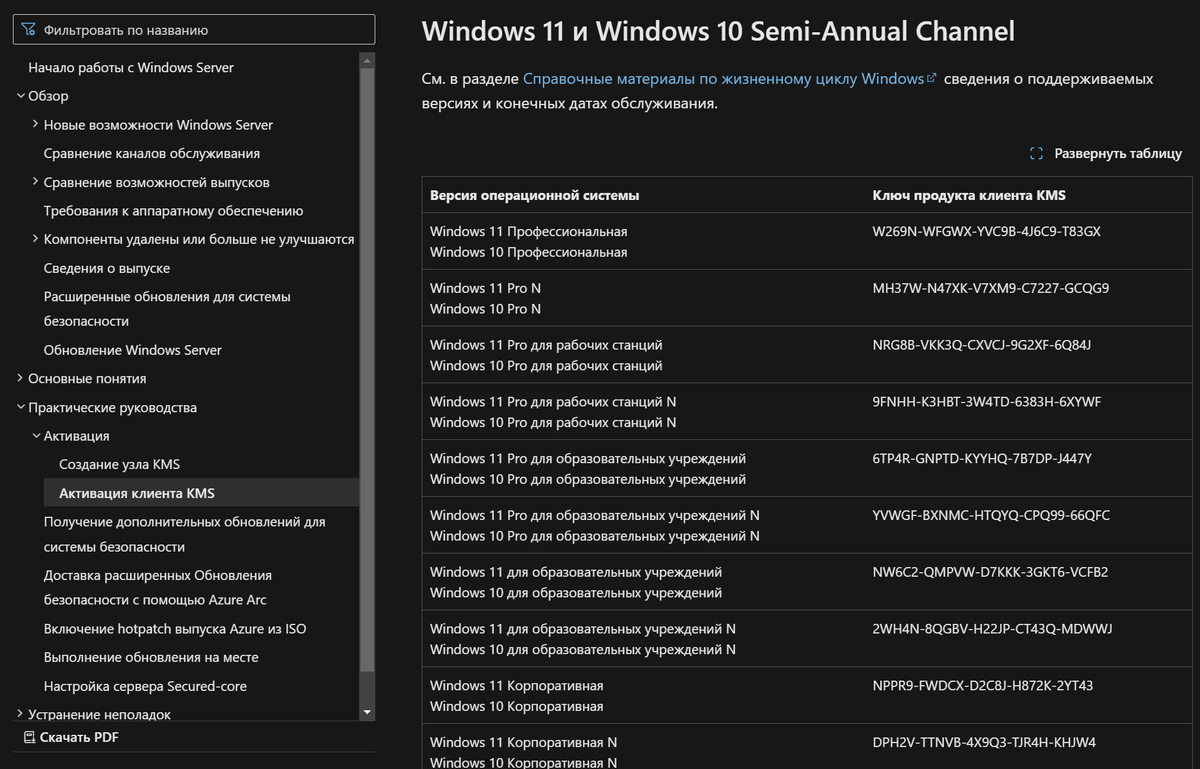
Task: Click the expand table icon
Action: click(x=1036, y=154)
